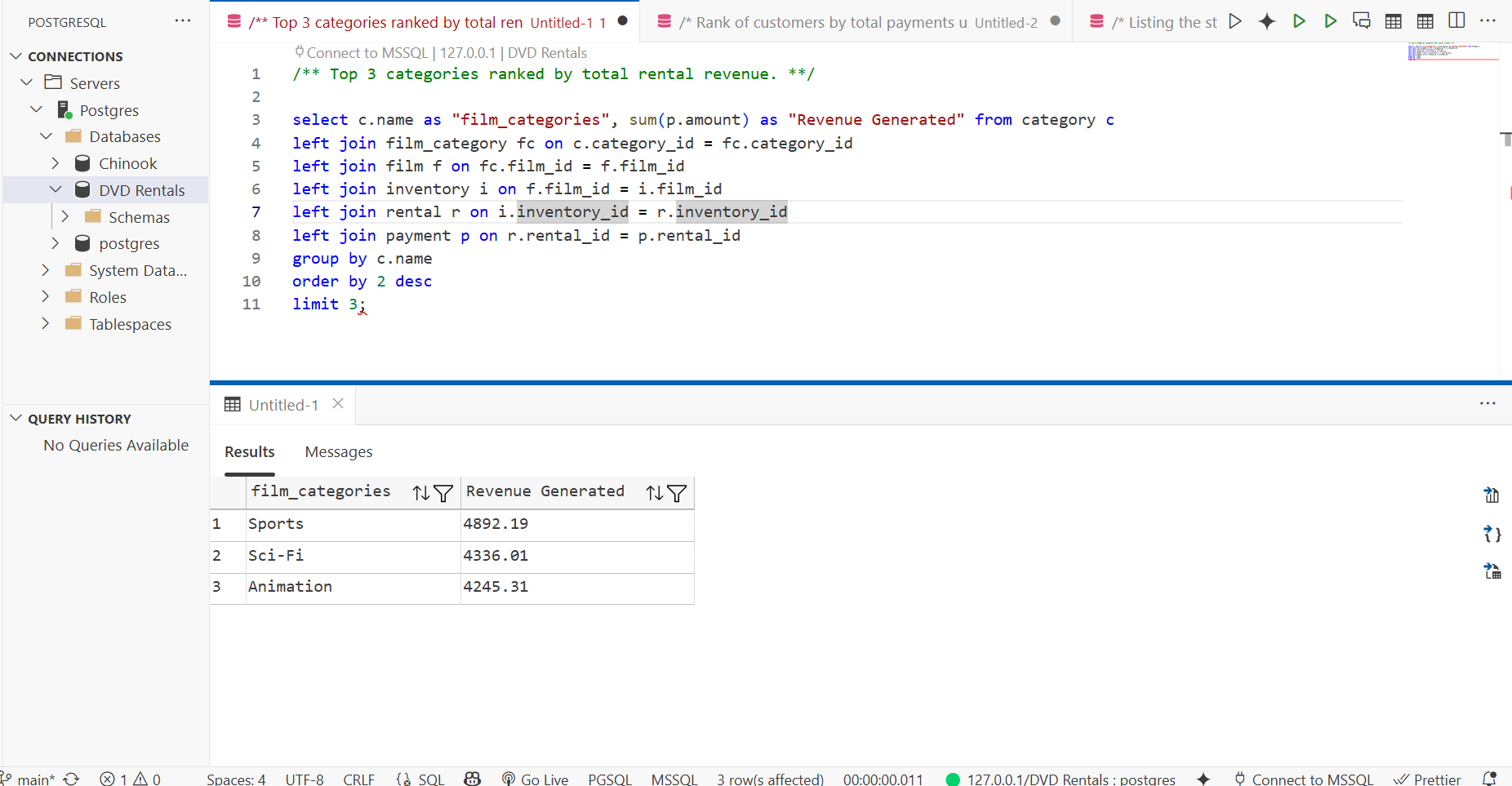Screen dimensions: 1512x786
Task: Open the PostgreSQL panel more actions menu
Action: [183, 21]
